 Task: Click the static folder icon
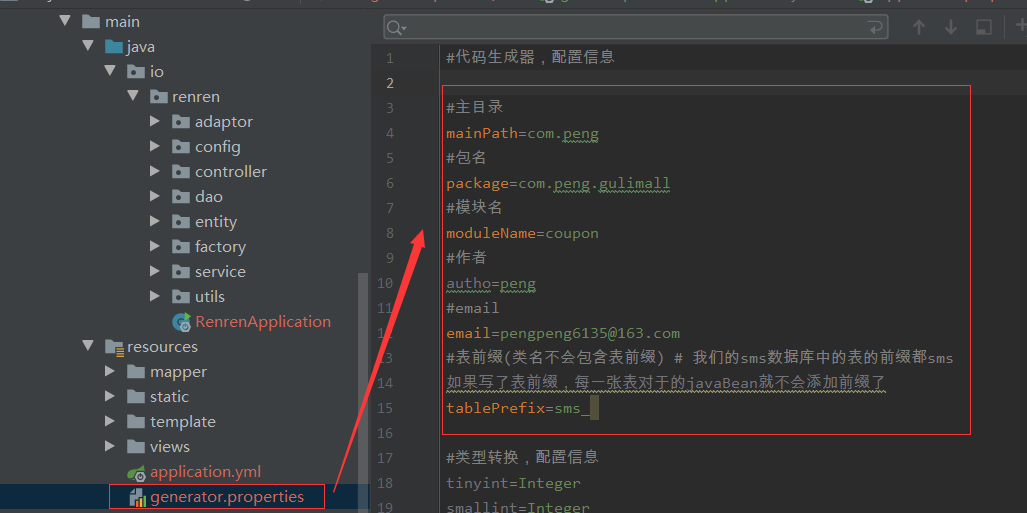click(136, 396)
